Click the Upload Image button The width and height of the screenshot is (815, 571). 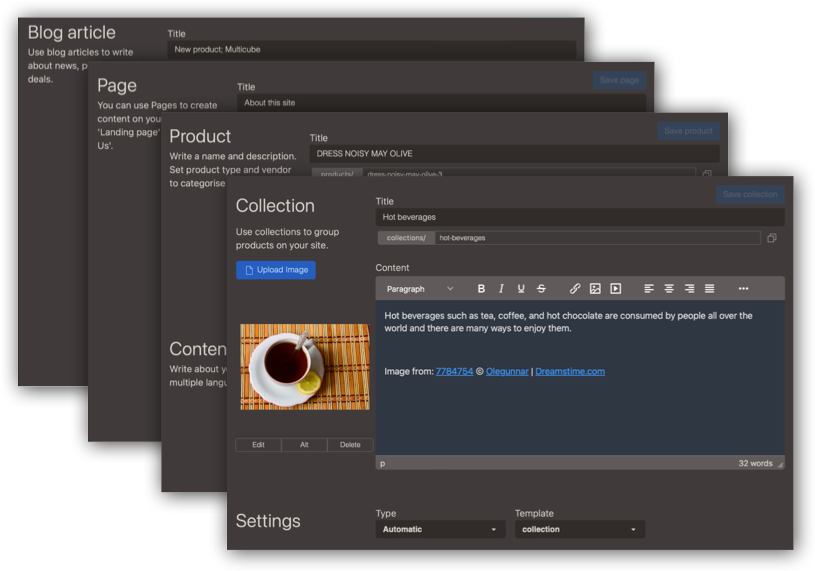coord(276,270)
